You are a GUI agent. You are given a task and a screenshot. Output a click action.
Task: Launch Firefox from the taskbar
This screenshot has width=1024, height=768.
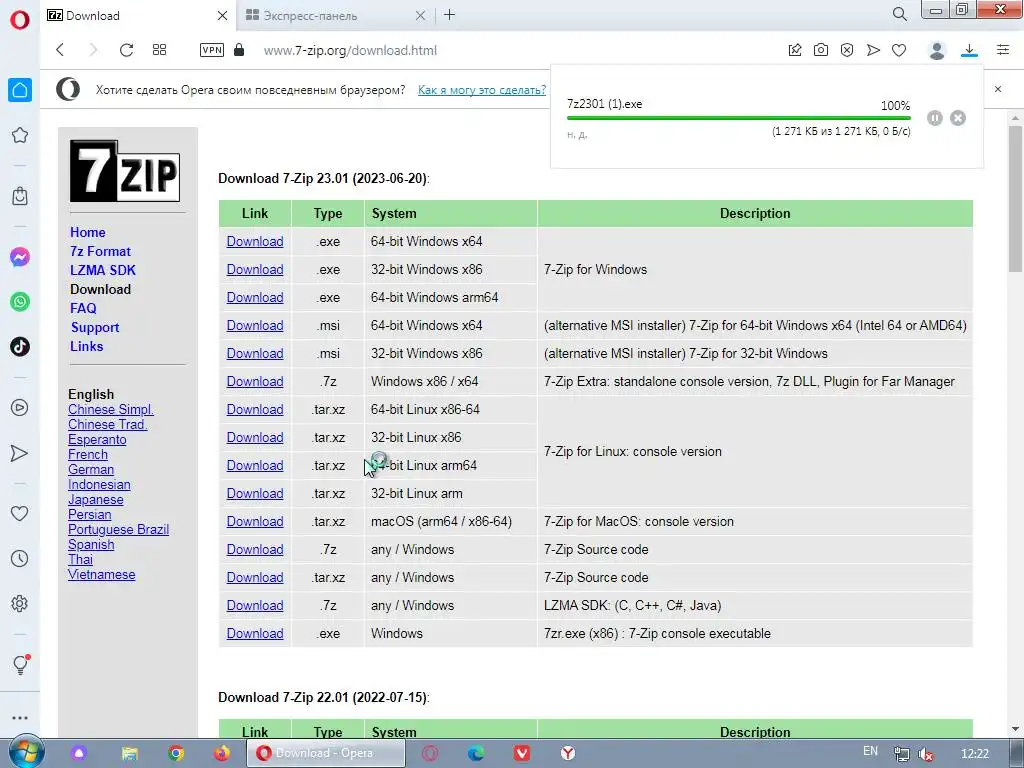coord(221,754)
